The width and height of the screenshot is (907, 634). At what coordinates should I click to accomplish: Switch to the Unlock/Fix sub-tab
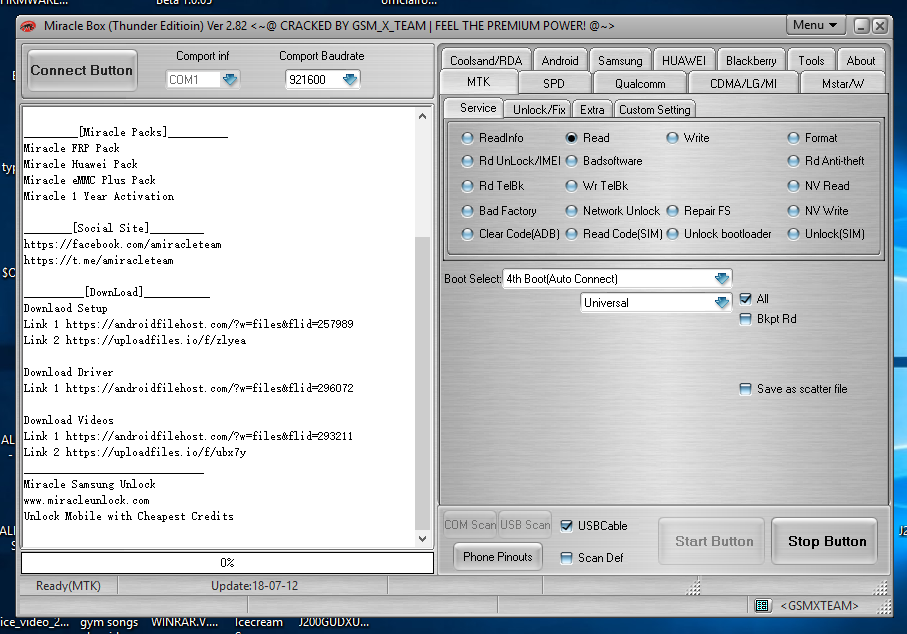539,109
